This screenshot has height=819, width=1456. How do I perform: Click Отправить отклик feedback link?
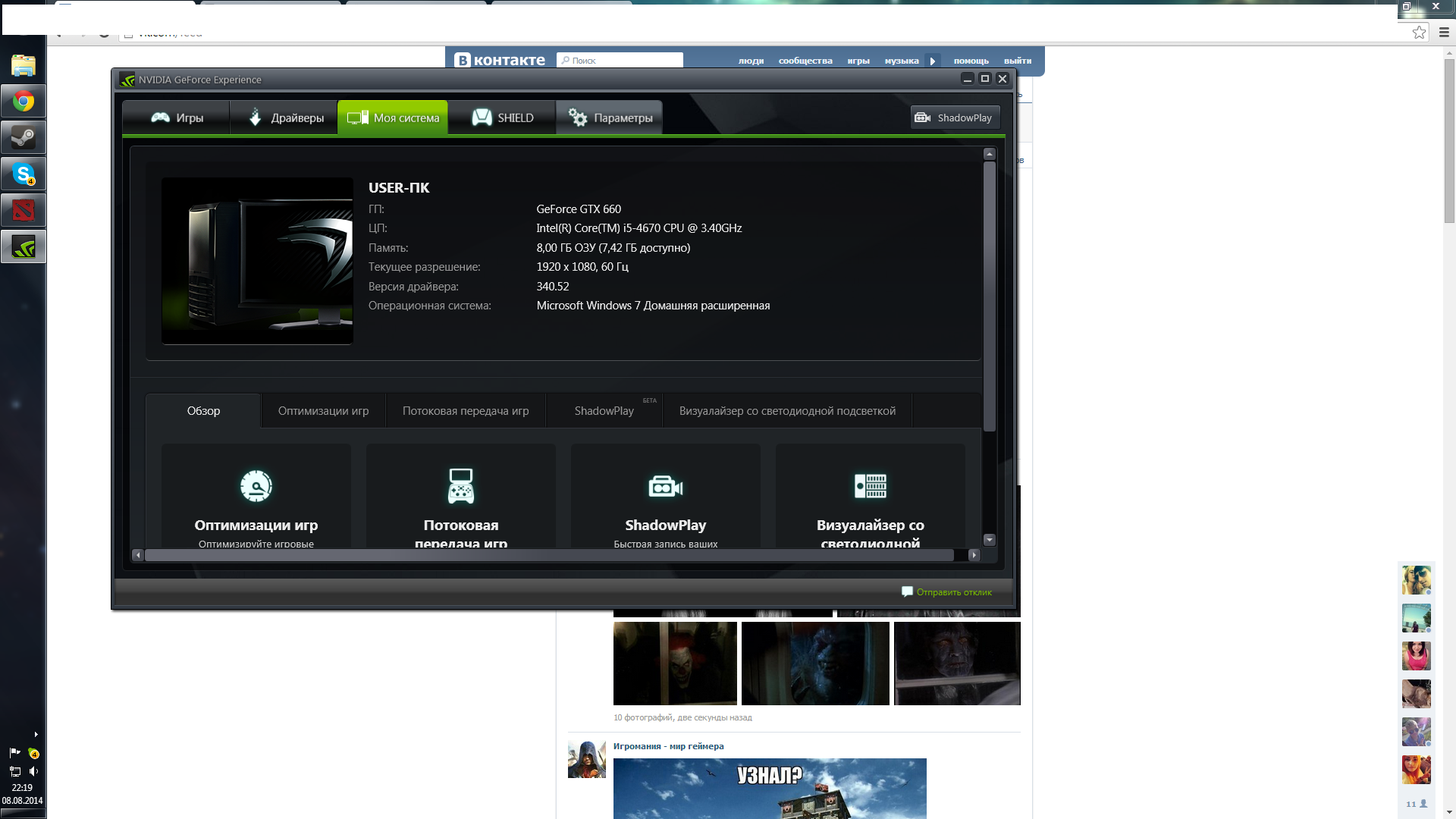click(x=954, y=592)
